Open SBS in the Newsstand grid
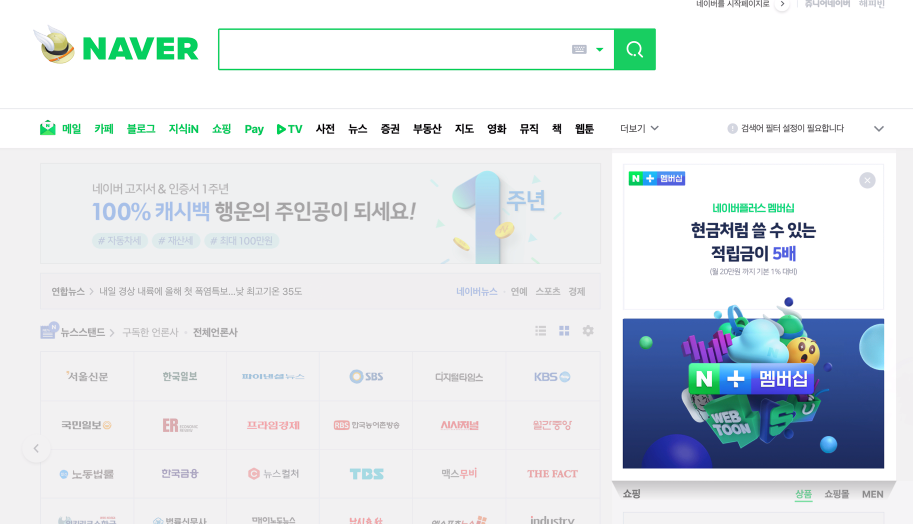Viewport: 913px width, 524px height. click(x=366, y=377)
